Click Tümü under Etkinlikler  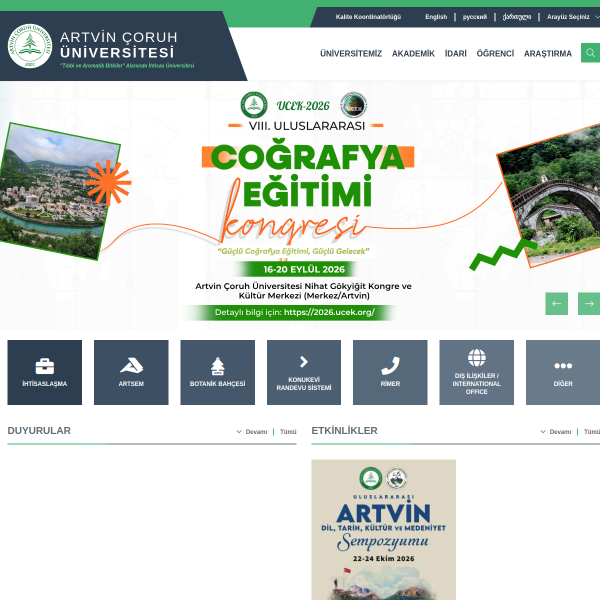pos(592,432)
